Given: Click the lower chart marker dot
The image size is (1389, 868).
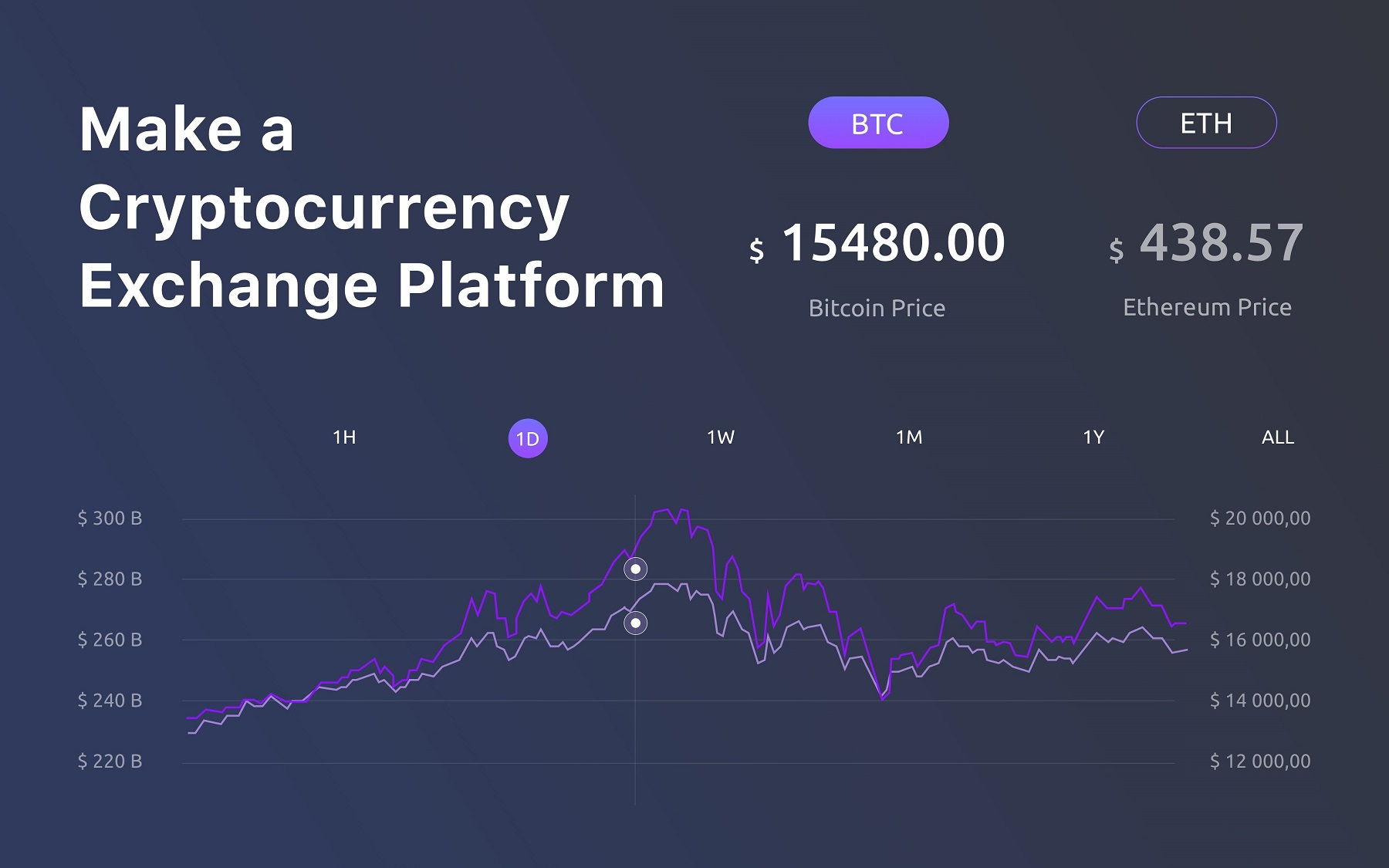Looking at the screenshot, I should 635,623.
